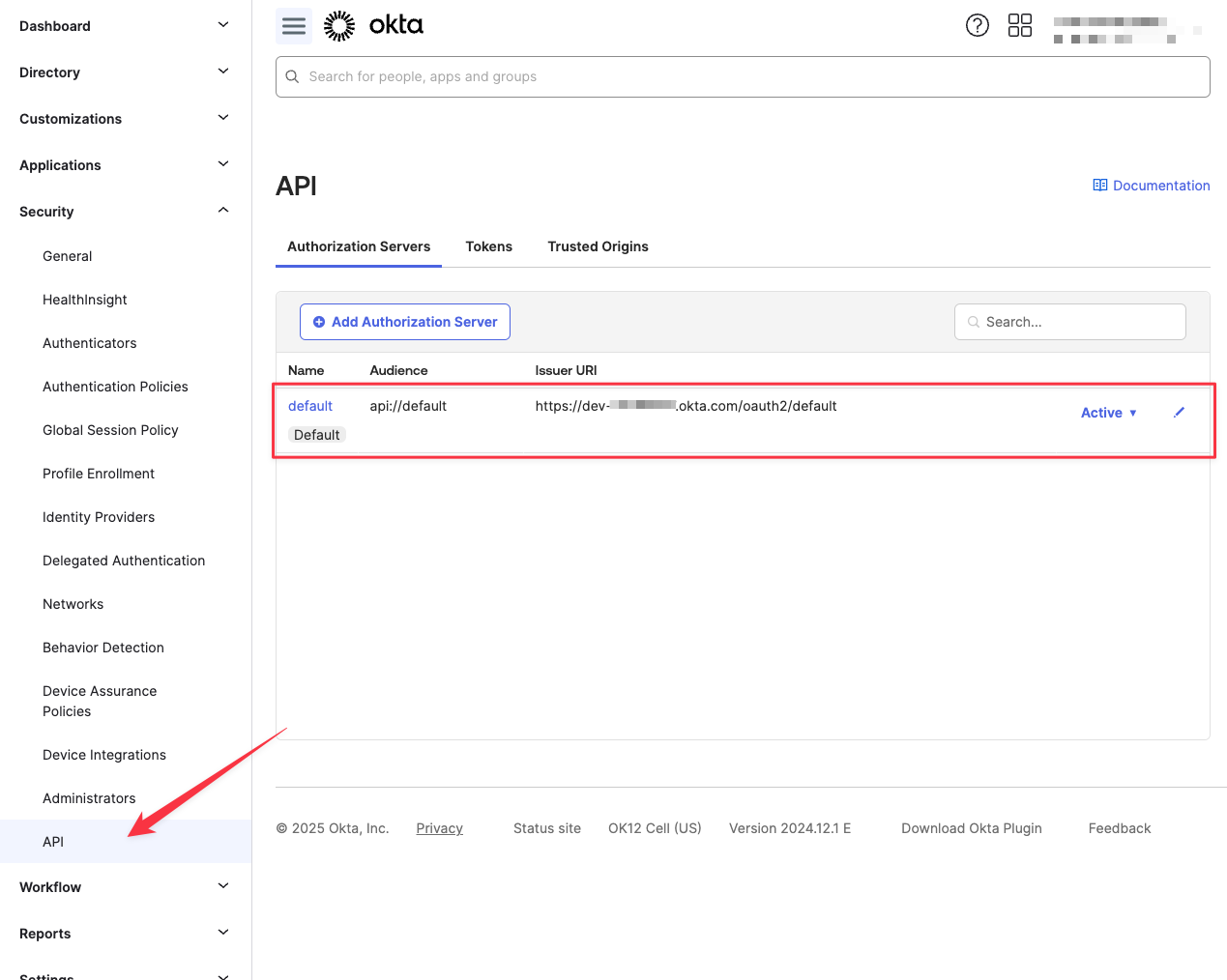Switch to the Tokens tab

point(488,246)
